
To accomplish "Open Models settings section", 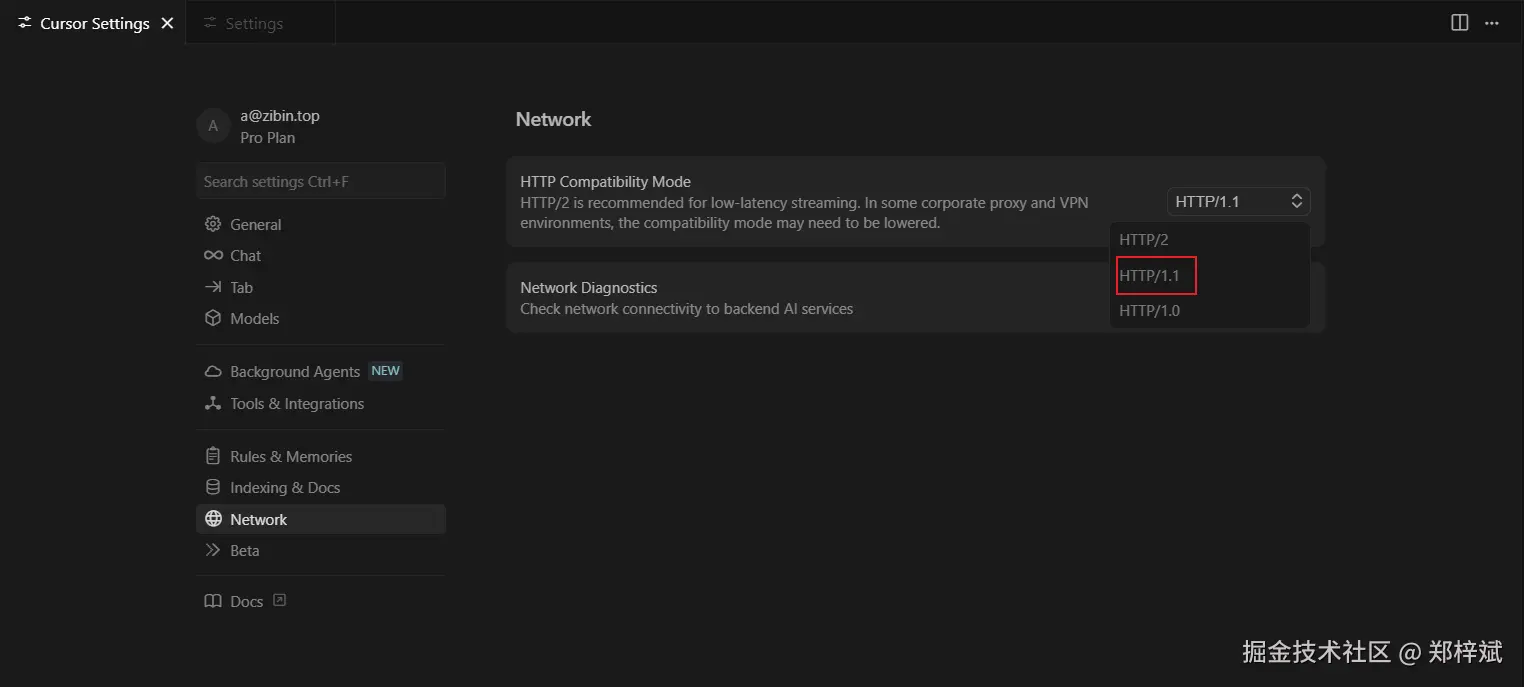I will [321, 318].
